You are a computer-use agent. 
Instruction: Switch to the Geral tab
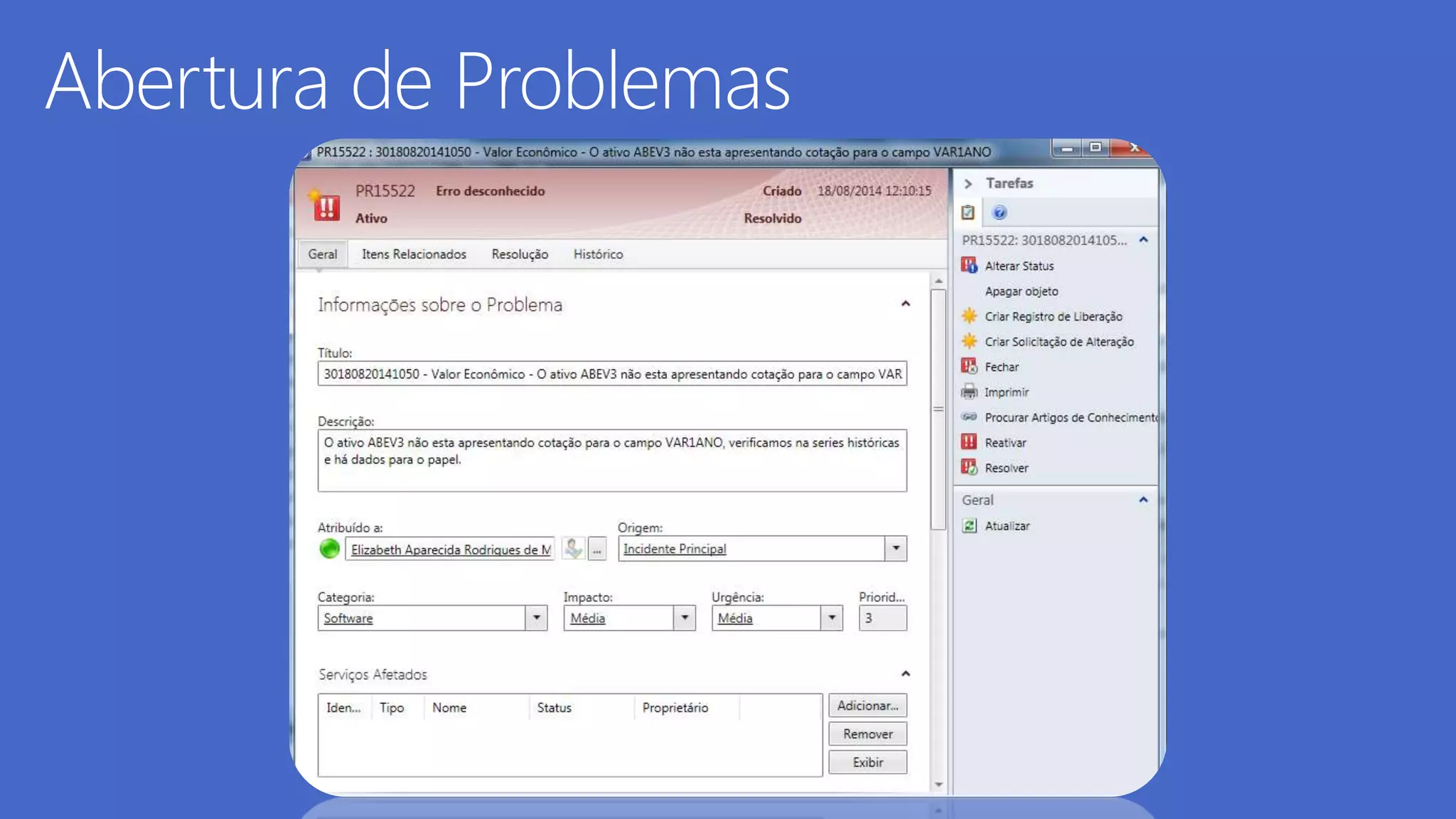[x=323, y=255]
